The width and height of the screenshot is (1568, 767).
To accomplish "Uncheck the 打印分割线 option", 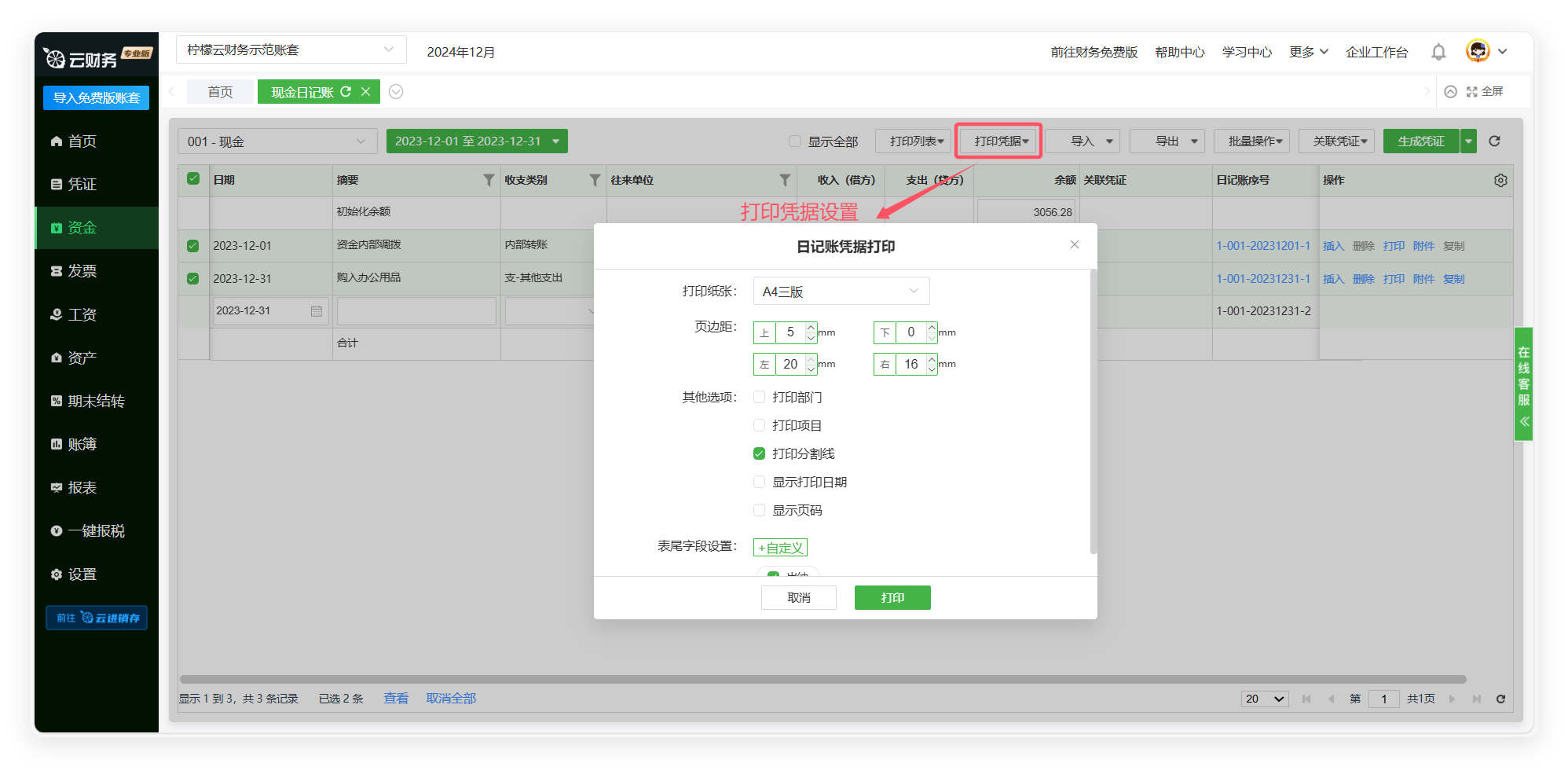I will click(759, 454).
